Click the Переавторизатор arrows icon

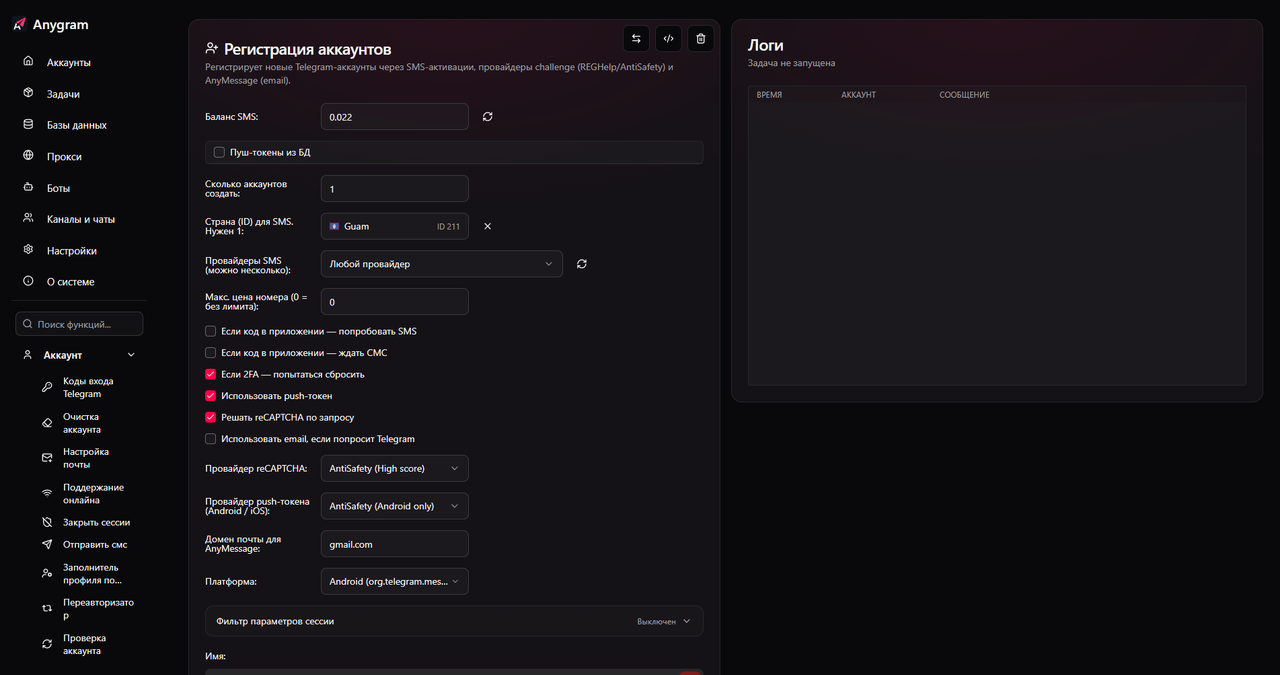click(x=46, y=608)
